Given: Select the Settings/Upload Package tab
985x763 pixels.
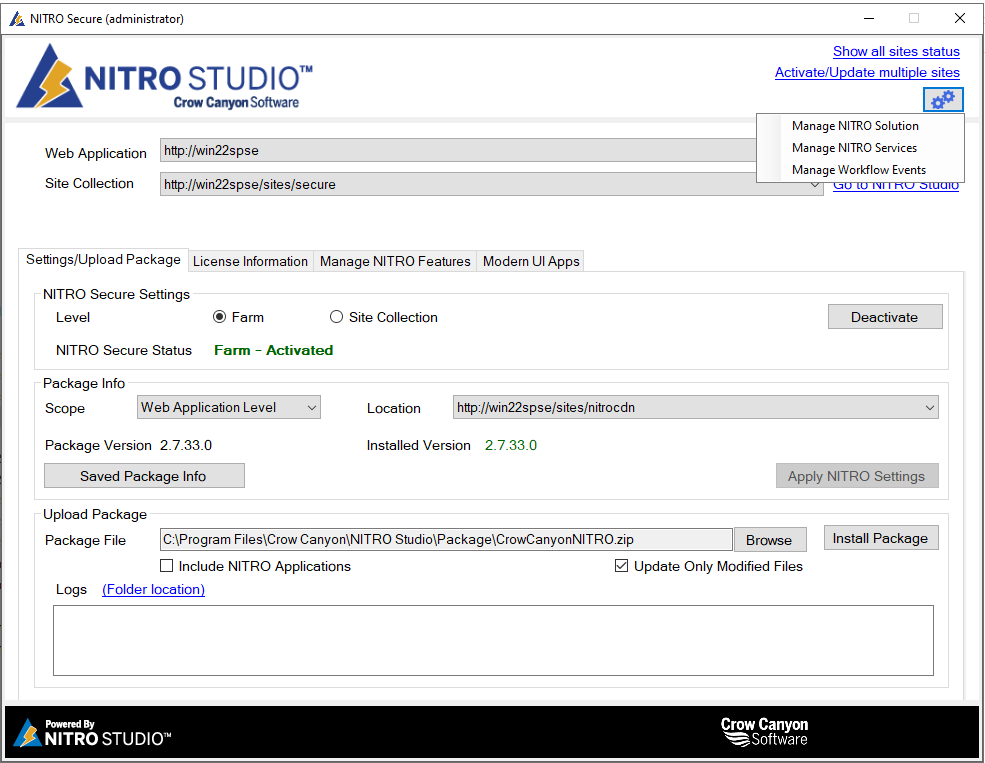Looking at the screenshot, I should coord(103,259).
